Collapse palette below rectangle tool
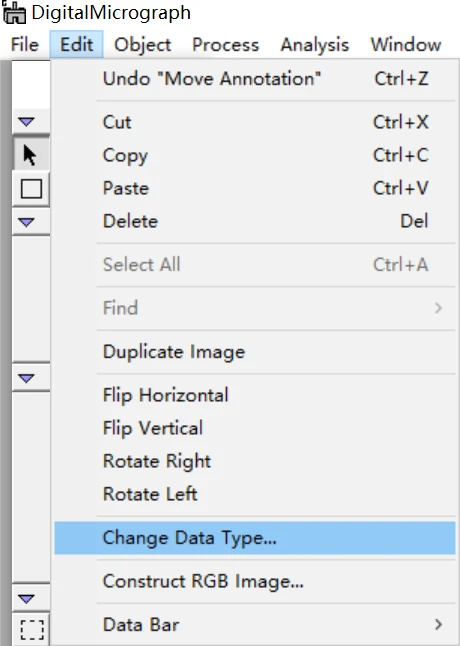 tap(27, 222)
